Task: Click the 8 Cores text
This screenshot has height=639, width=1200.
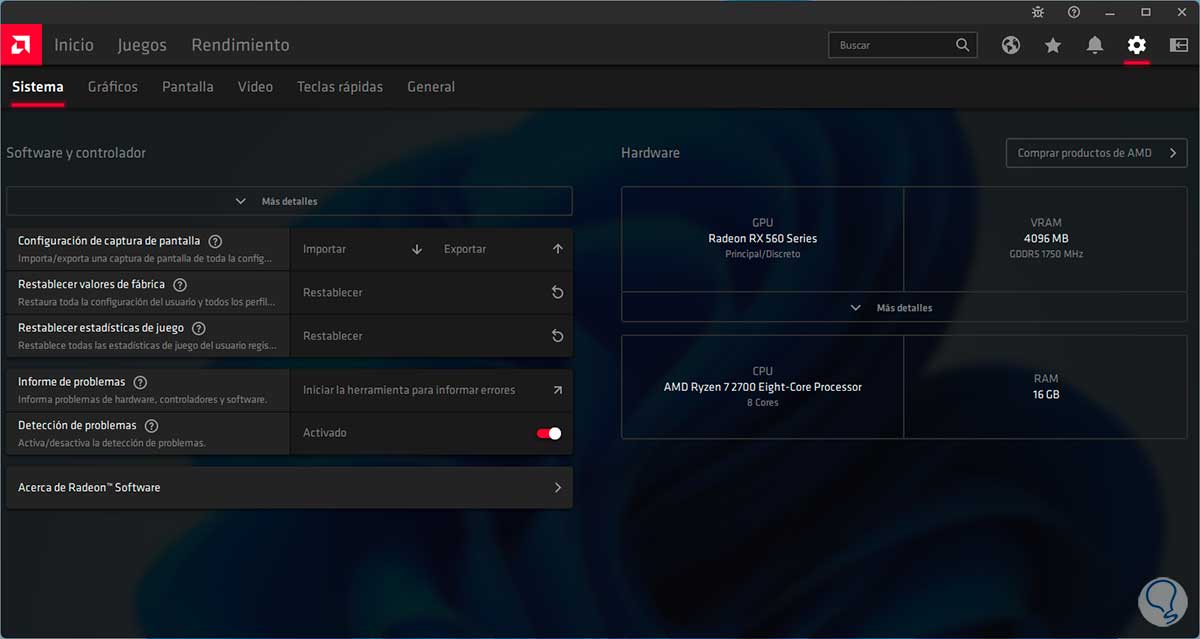Action: pyautogui.click(x=762, y=403)
